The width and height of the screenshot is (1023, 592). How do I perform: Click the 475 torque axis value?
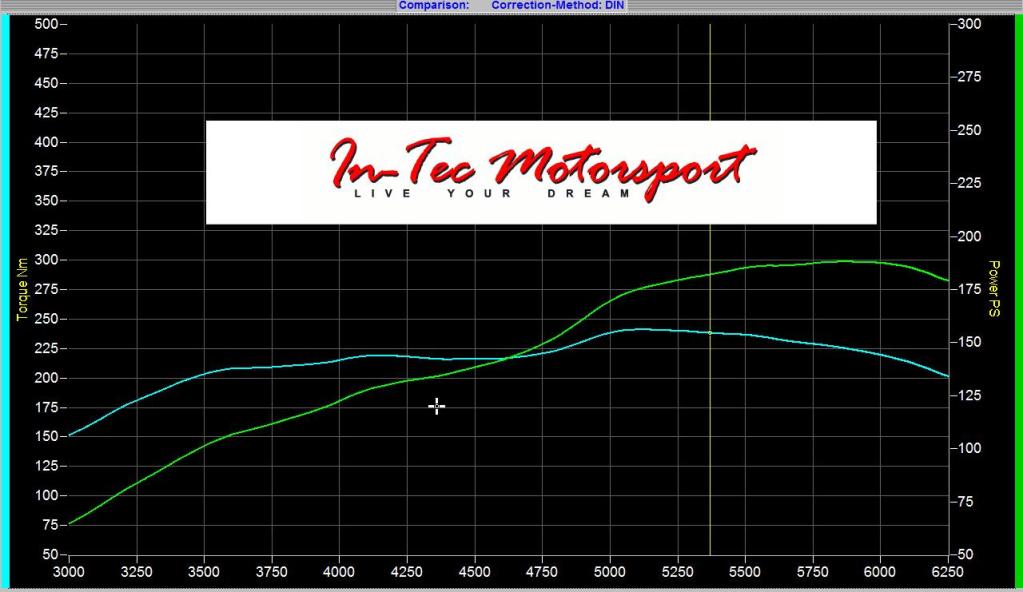point(46,54)
